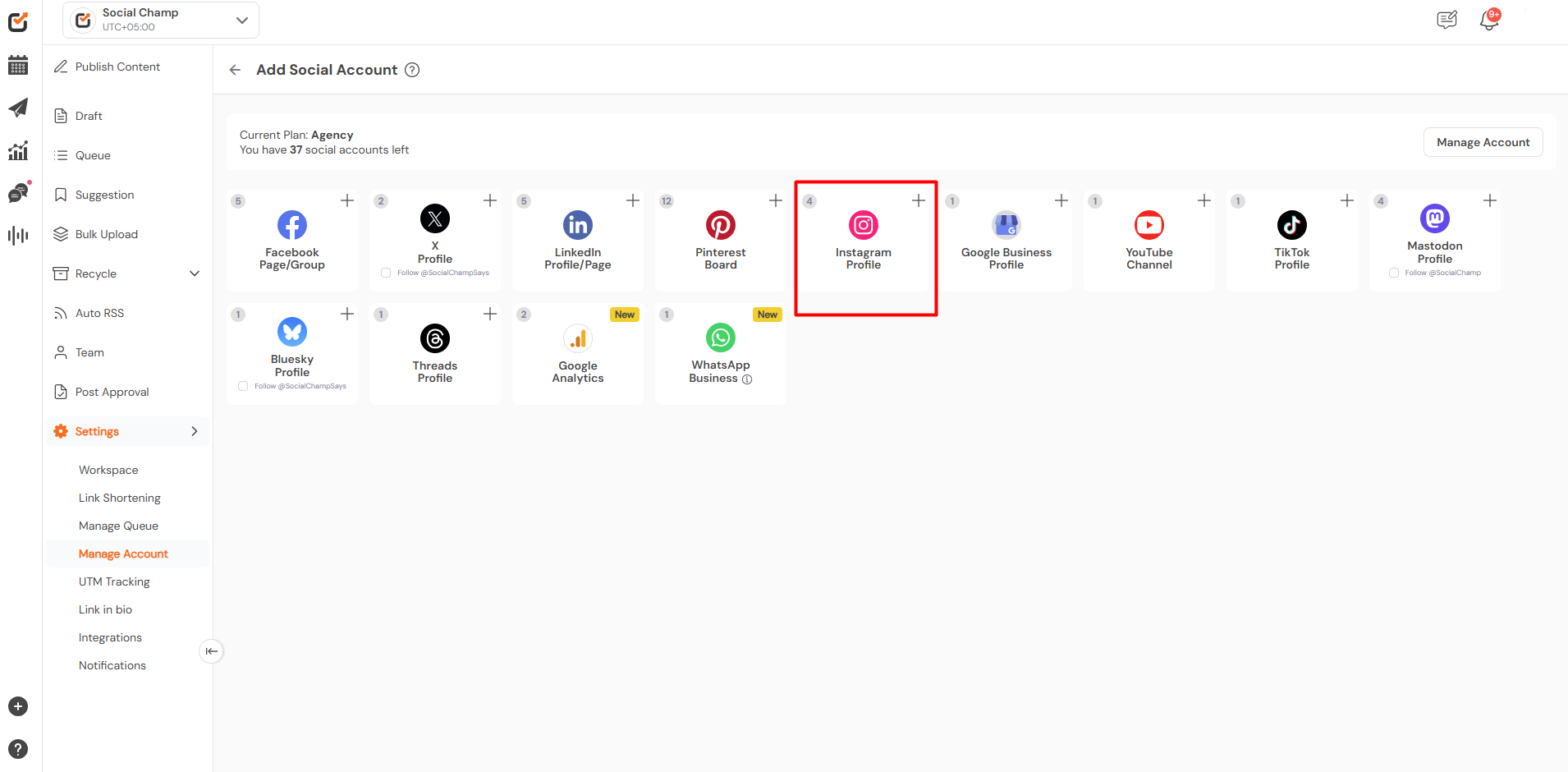Open the calendar icon in left rail

(x=18, y=65)
